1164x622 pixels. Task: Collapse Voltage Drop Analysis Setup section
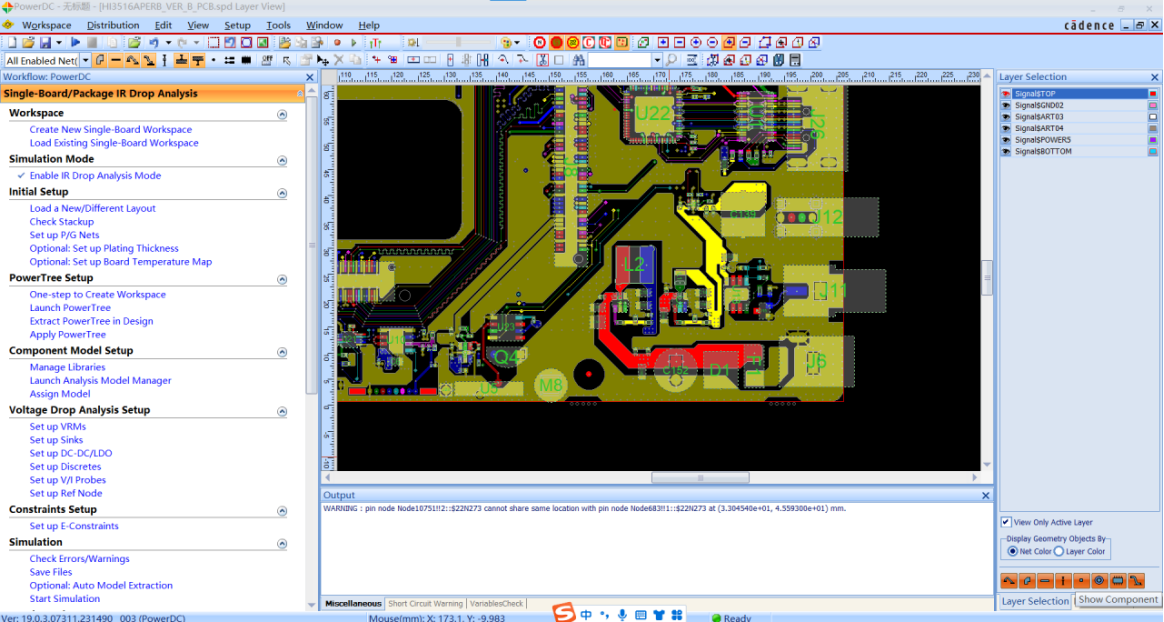(282, 411)
